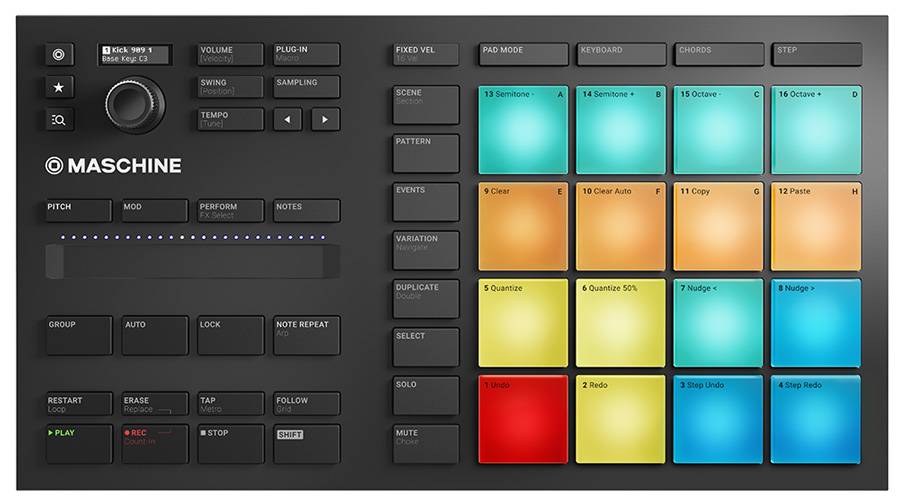The height and width of the screenshot is (502, 900).
Task: Enable MOD strip mode
Action: tap(155, 211)
